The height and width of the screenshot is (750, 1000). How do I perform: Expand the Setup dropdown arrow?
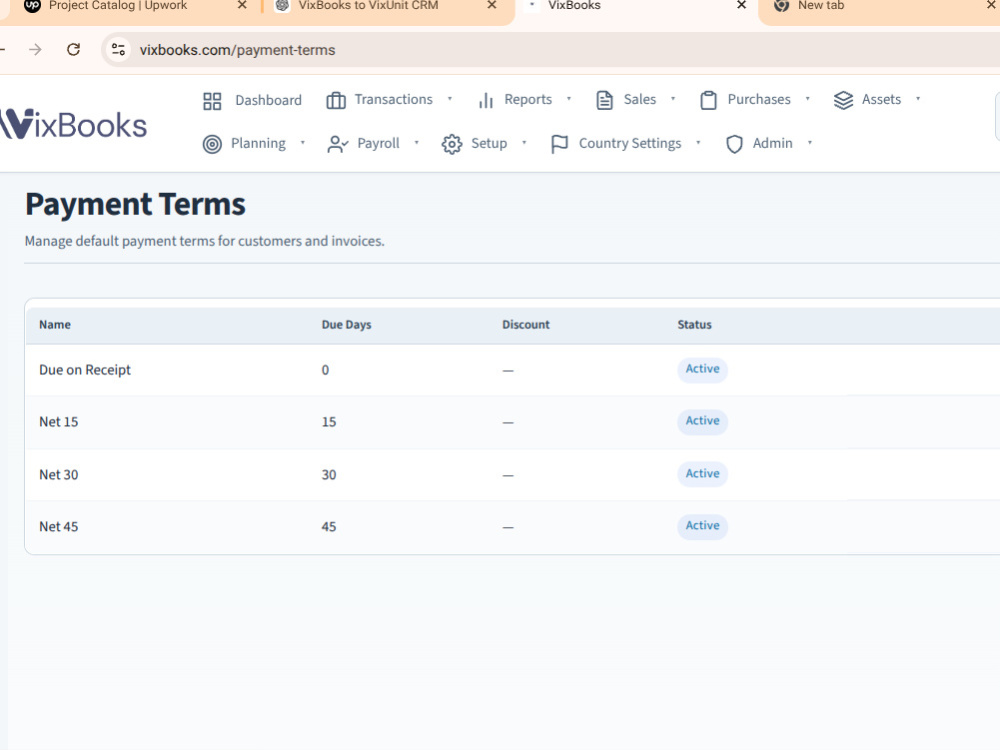pyautogui.click(x=524, y=143)
